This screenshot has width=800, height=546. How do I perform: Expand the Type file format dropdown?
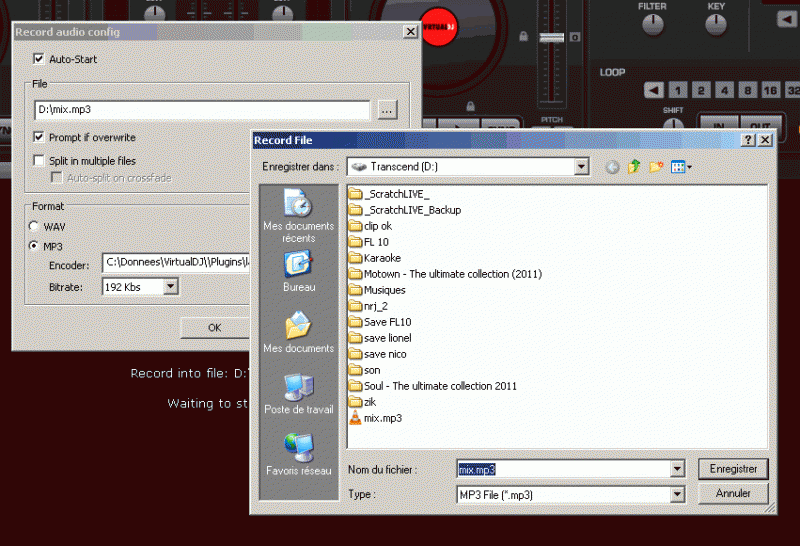[677, 494]
